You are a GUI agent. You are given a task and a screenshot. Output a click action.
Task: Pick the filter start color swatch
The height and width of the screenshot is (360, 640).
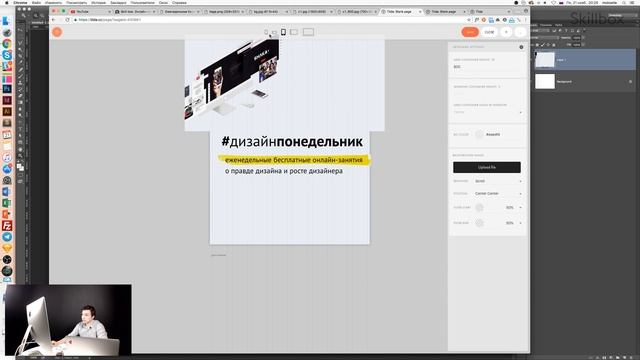click(479, 207)
